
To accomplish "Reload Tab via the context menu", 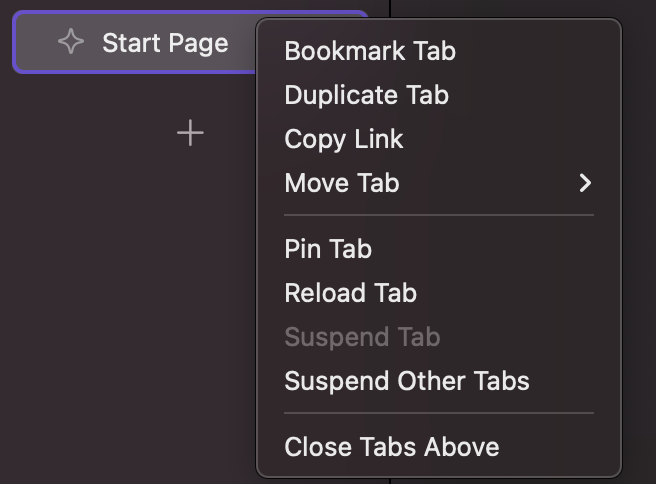I will tap(350, 293).
